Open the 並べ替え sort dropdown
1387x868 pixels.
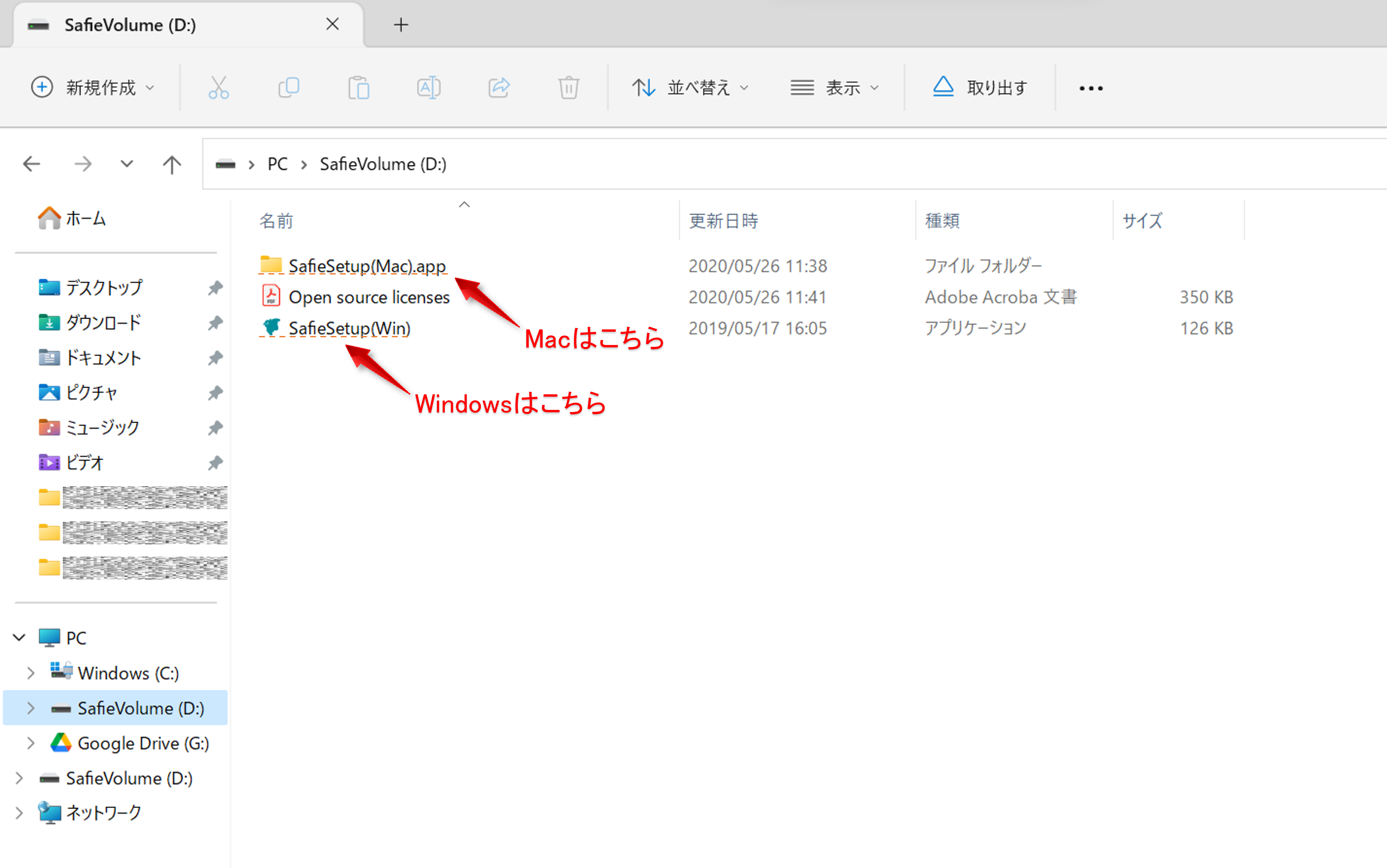[x=691, y=88]
